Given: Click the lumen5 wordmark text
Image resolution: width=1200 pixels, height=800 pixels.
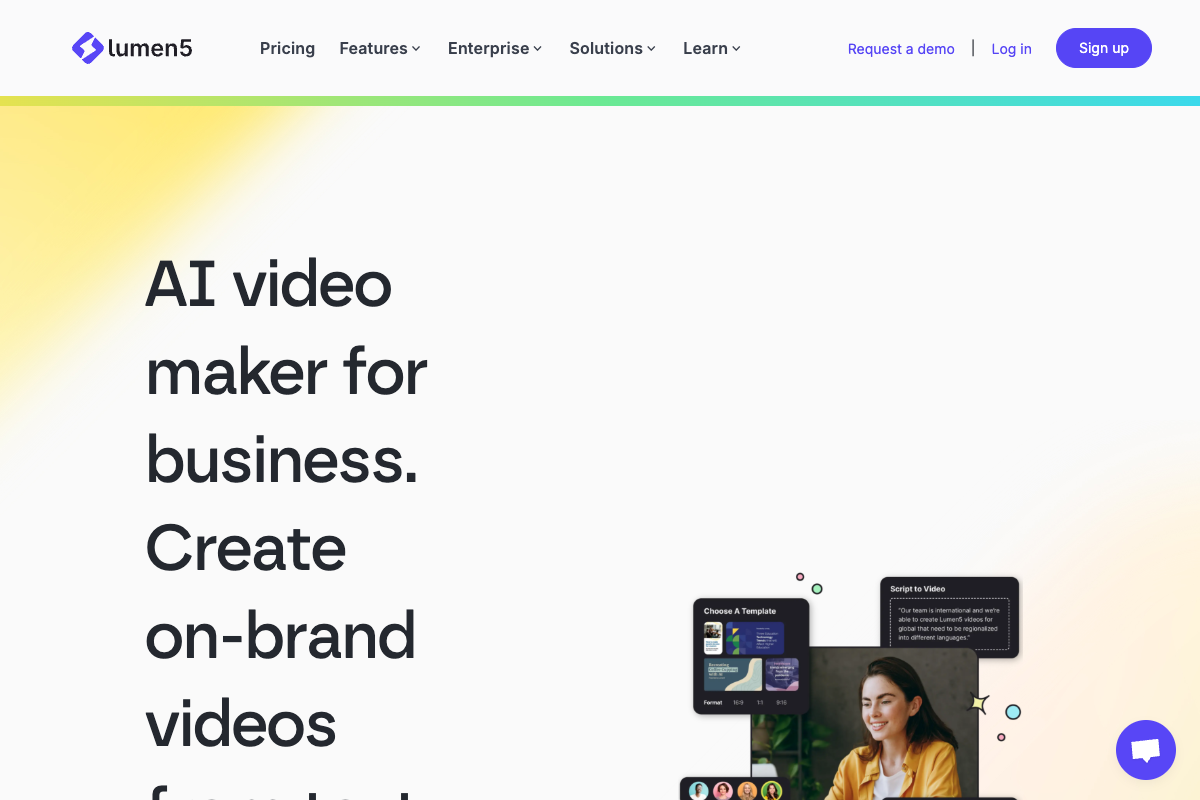Looking at the screenshot, I should coord(151,48).
